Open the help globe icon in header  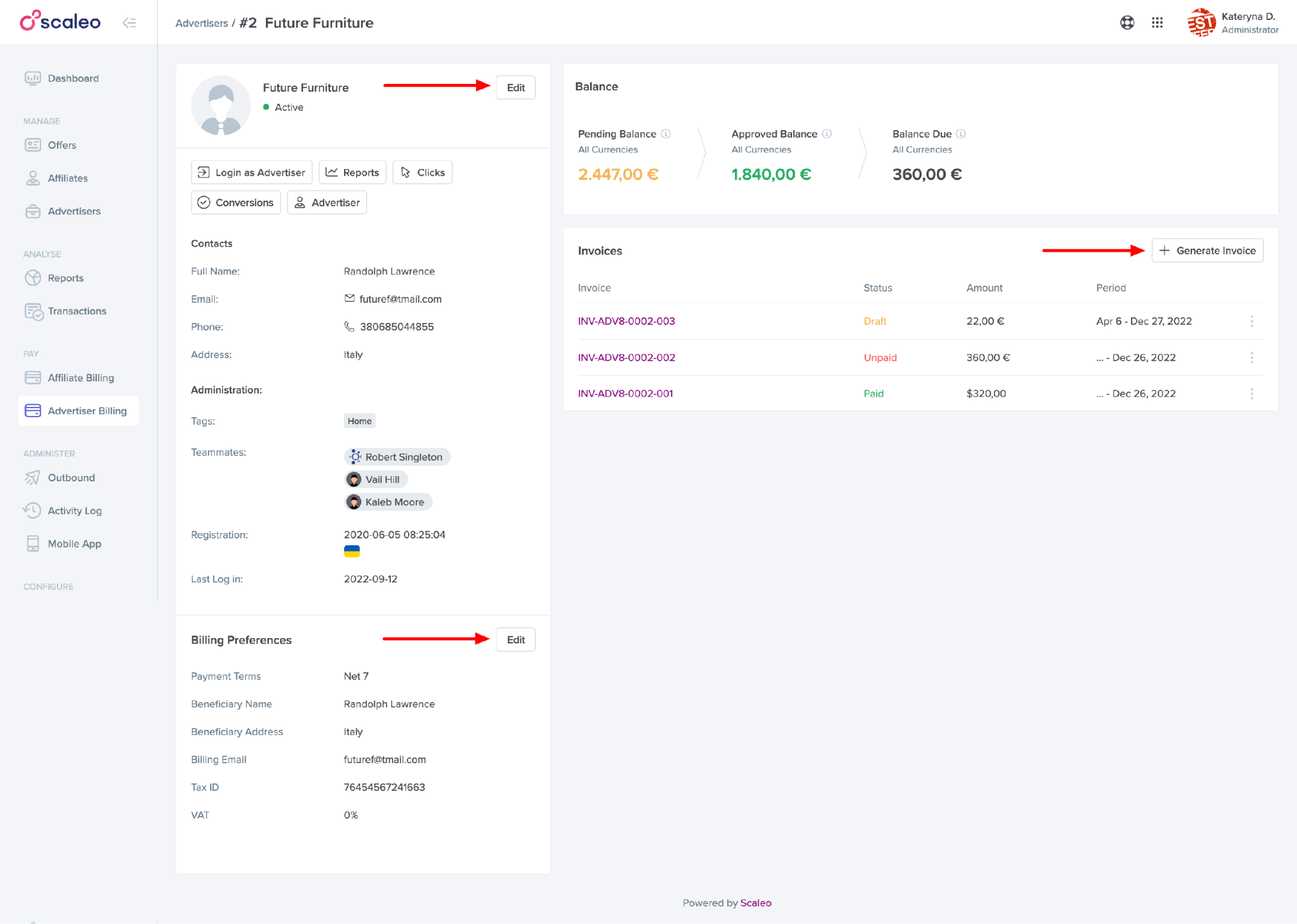(x=1127, y=23)
